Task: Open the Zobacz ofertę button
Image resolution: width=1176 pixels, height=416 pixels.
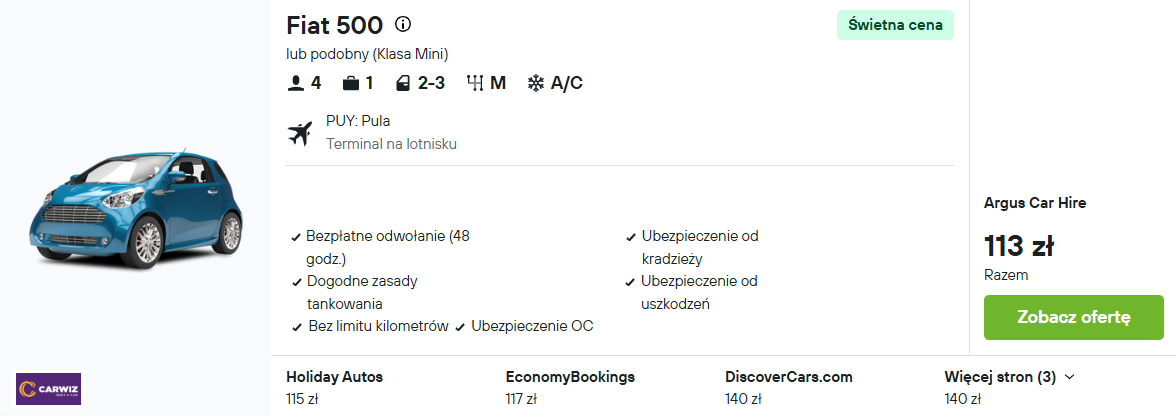Action: point(1073,317)
